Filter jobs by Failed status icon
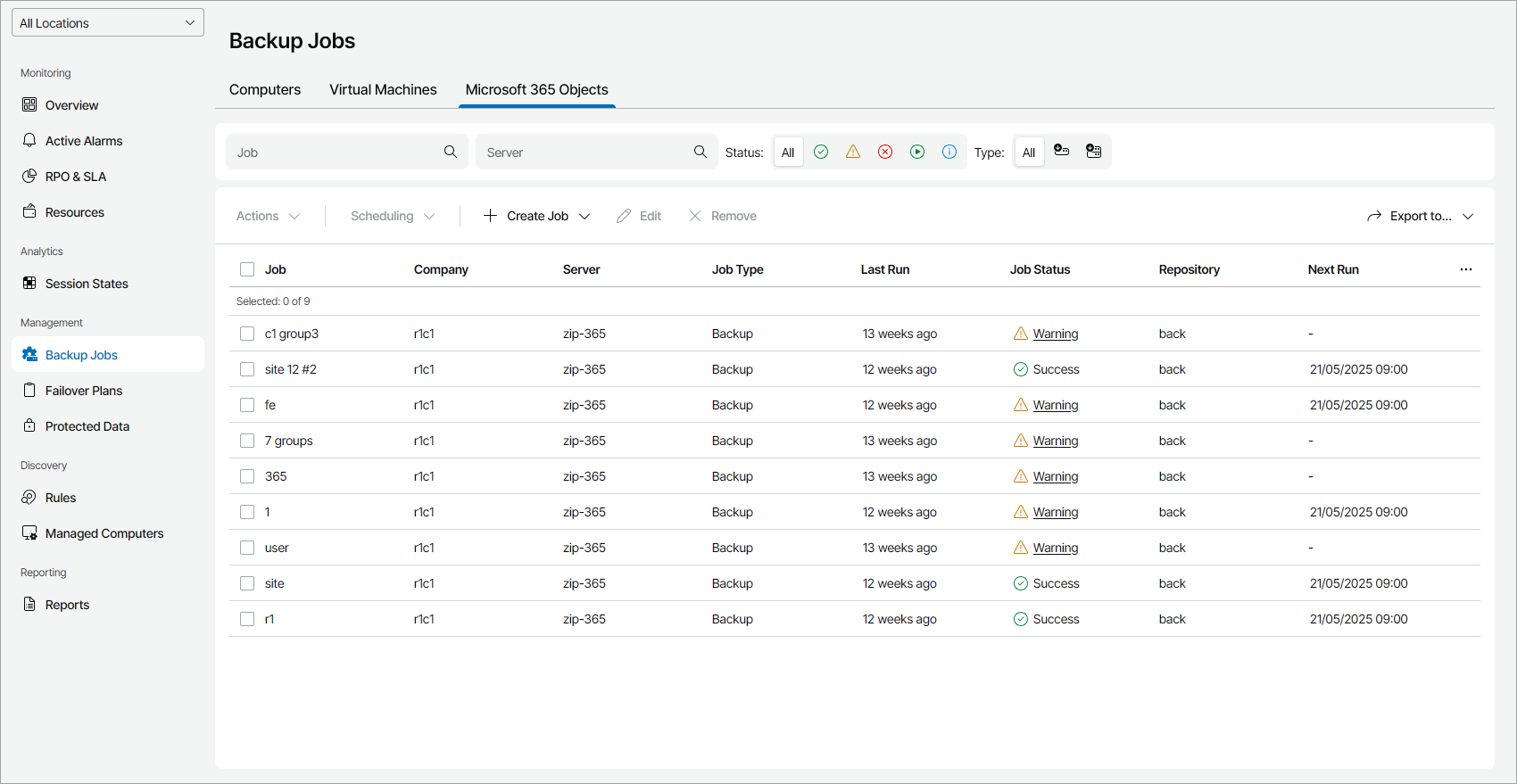Screen dimensions: 1517x784 pyautogui.click(x=885, y=153)
